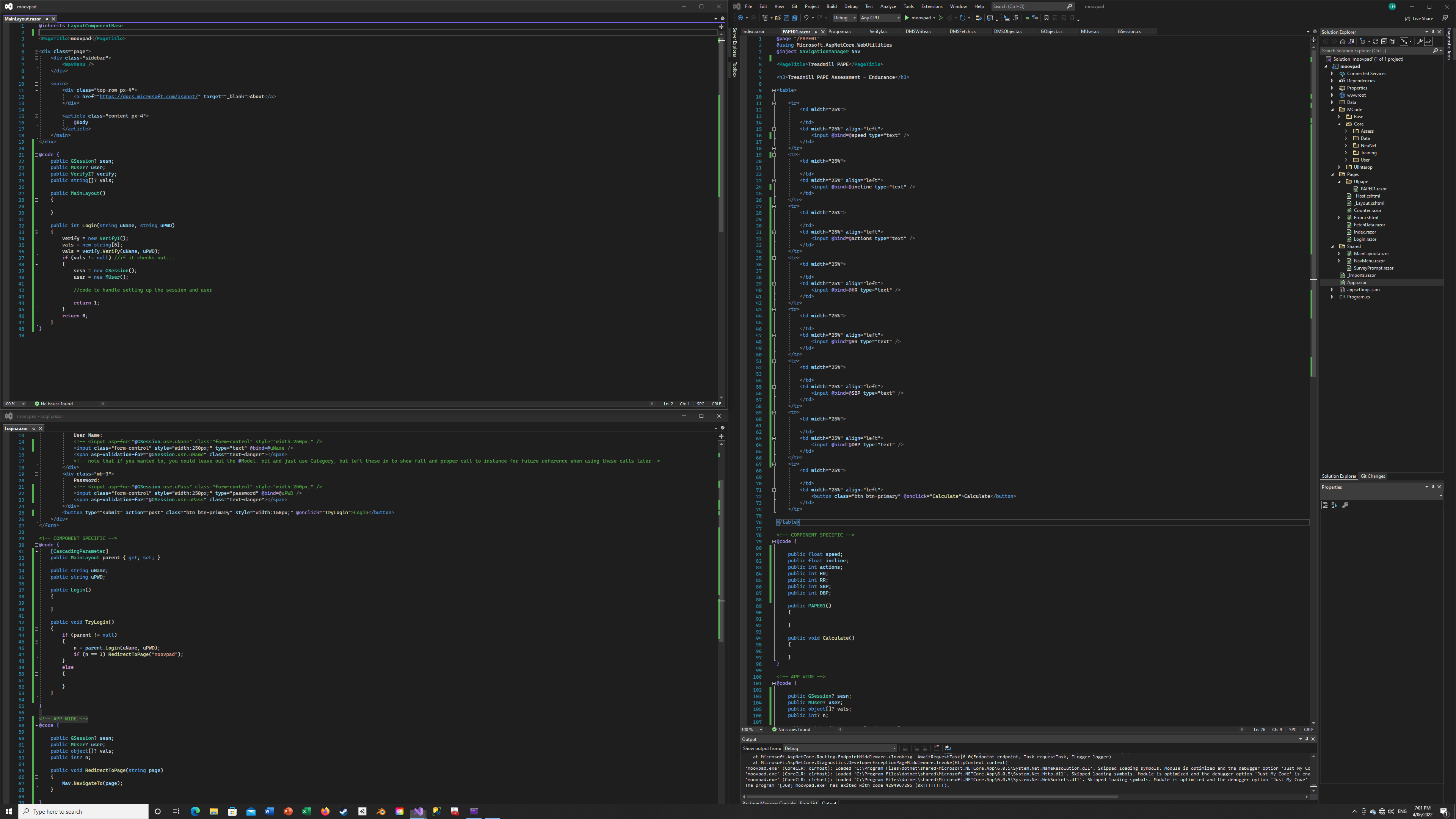1456x819 pixels.
Task: Toggle pin on the MainLayout.razor tab
Action: (x=46, y=19)
